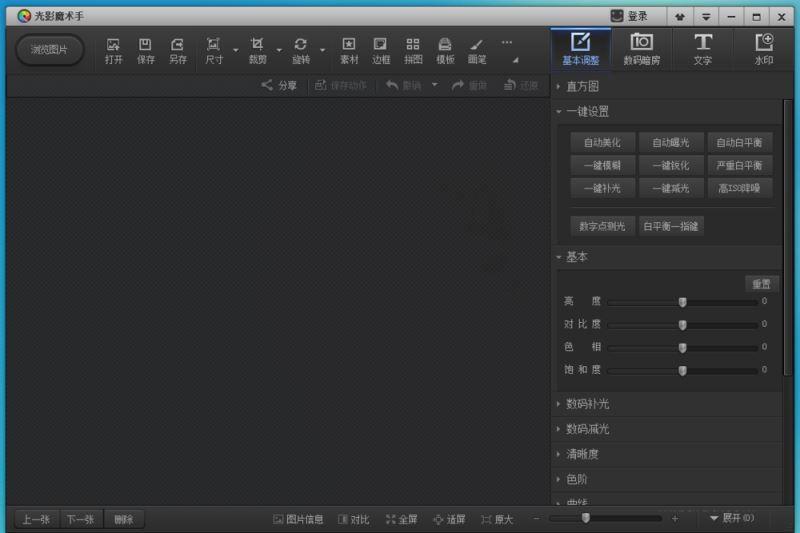The width and height of the screenshot is (800, 533).
Task: Select the 旋转 rotate tool
Action: [301, 50]
